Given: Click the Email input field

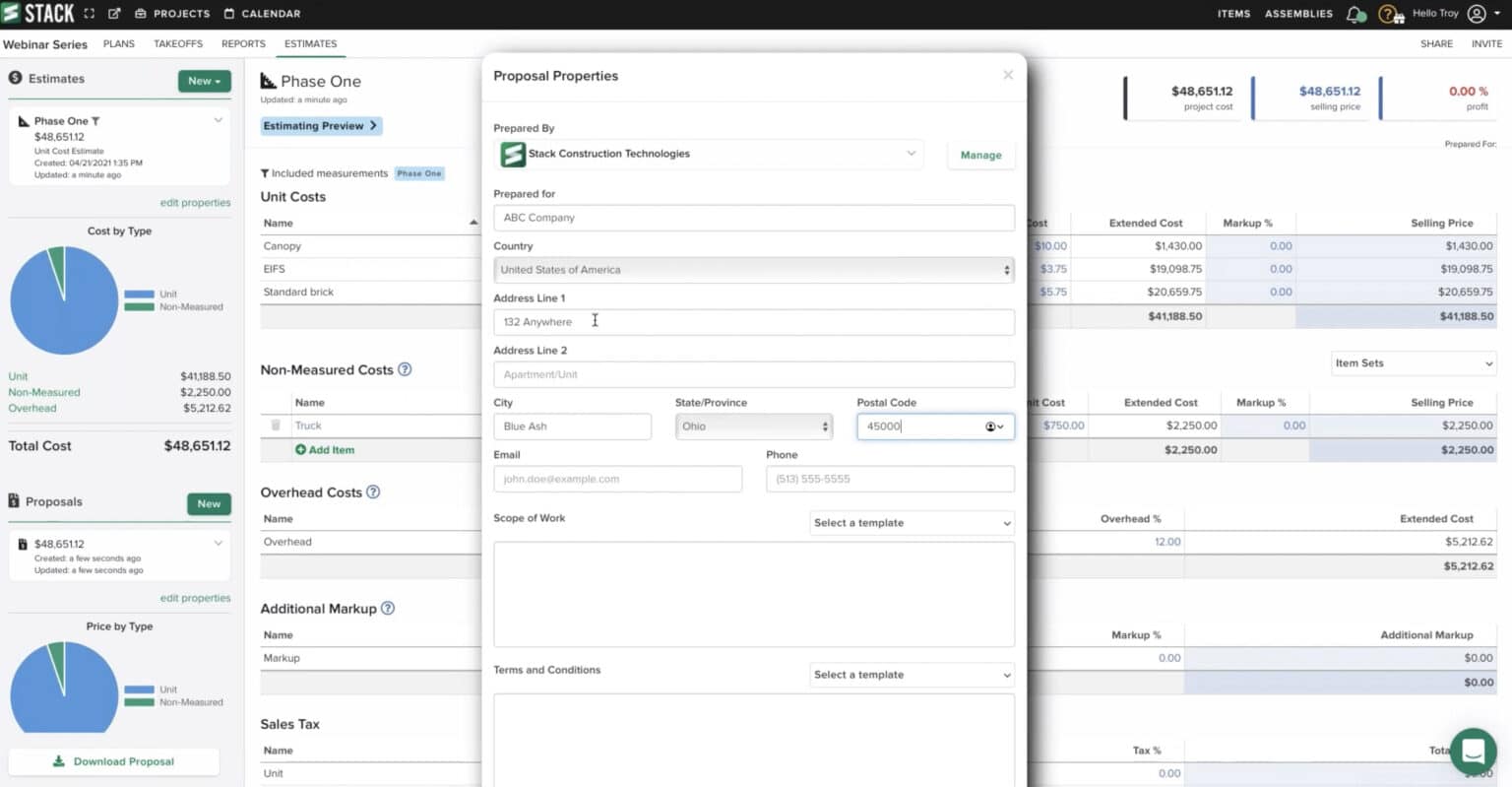Looking at the screenshot, I should [x=617, y=479].
